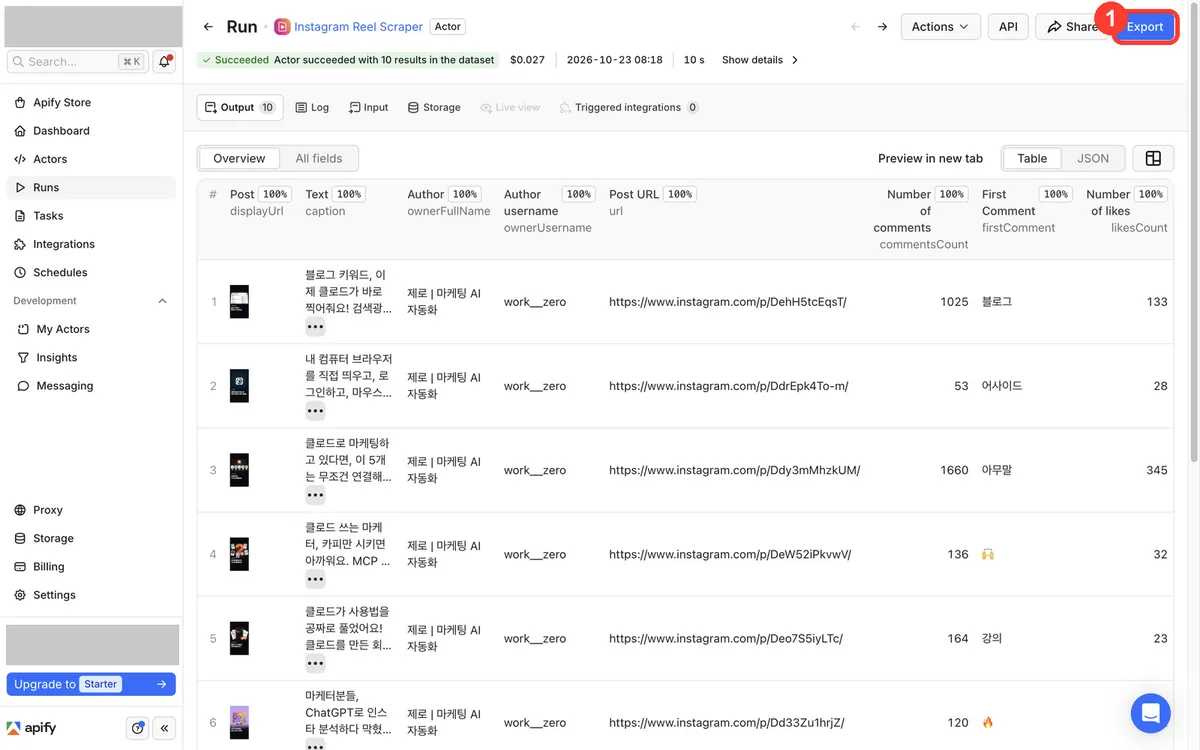Open the chat support bubble
Screen dimensions: 1200x750
pyautogui.click(x=1150, y=713)
